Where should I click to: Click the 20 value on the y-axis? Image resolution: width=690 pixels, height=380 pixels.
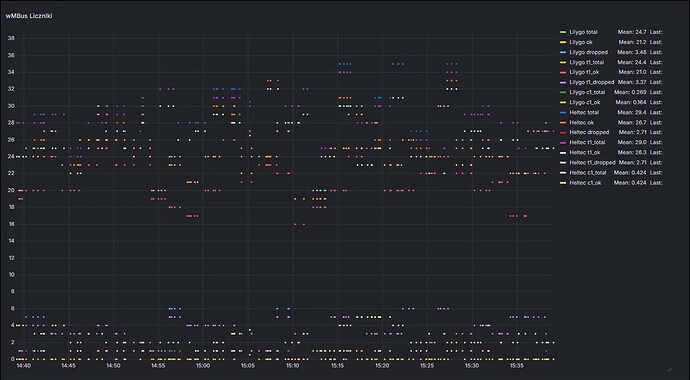coord(12,190)
